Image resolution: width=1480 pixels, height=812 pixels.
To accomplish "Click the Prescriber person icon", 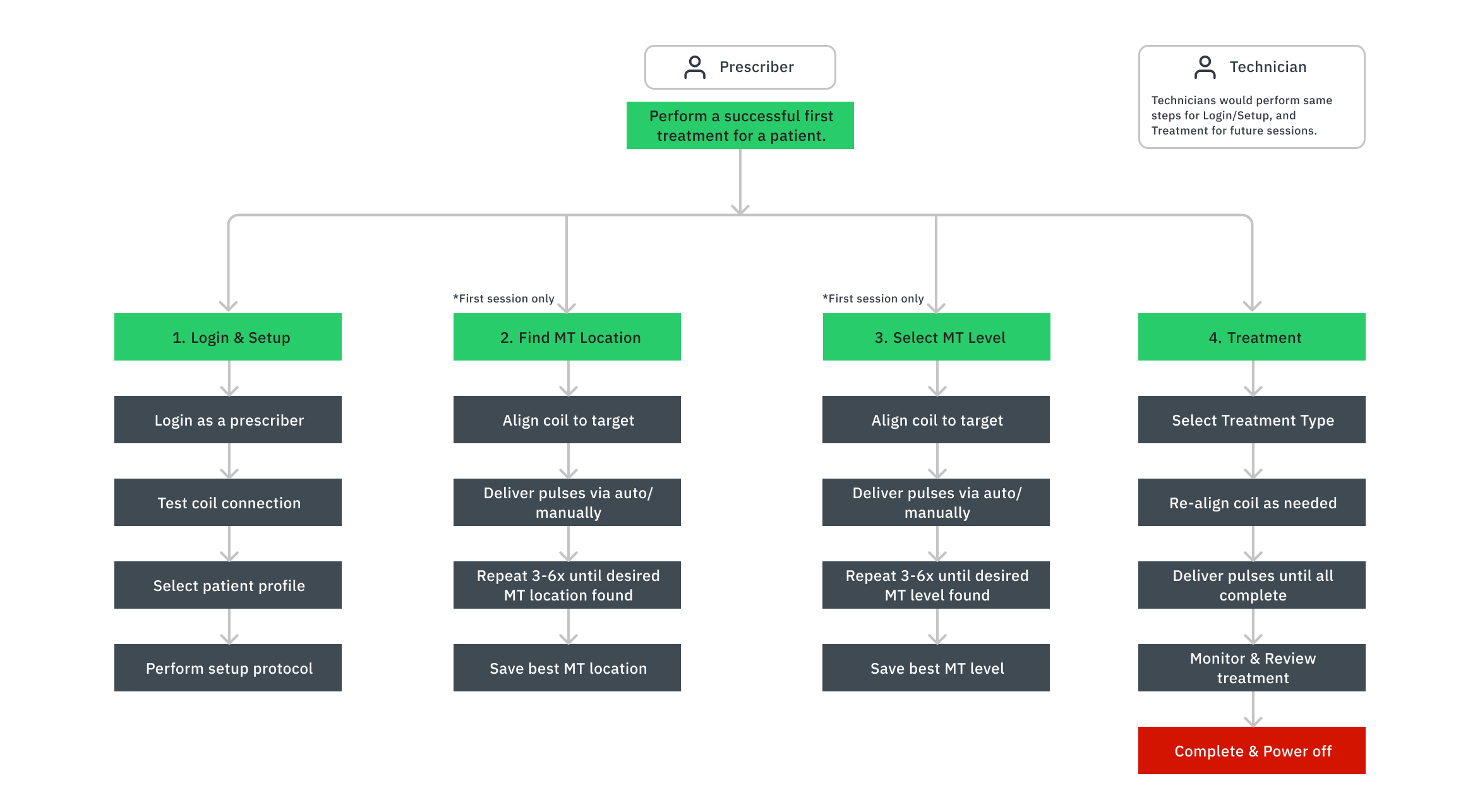I will tap(694, 67).
